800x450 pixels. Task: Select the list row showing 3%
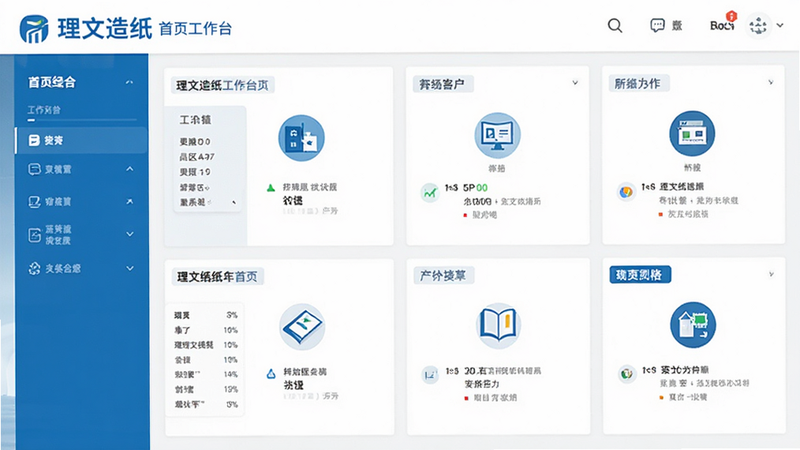coord(206,315)
